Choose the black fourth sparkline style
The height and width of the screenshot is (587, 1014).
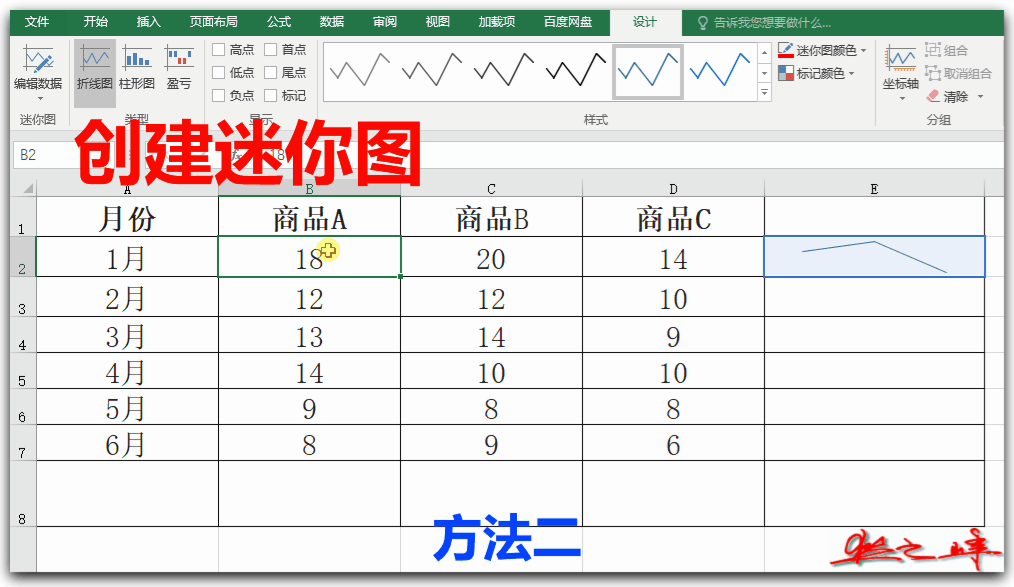(576, 71)
